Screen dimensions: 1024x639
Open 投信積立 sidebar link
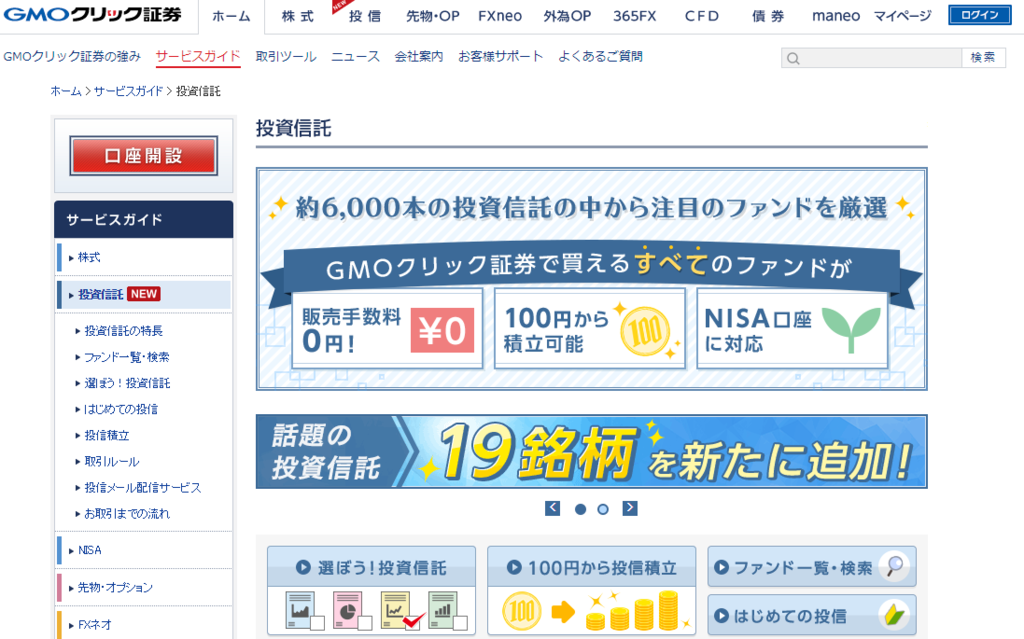[106, 435]
